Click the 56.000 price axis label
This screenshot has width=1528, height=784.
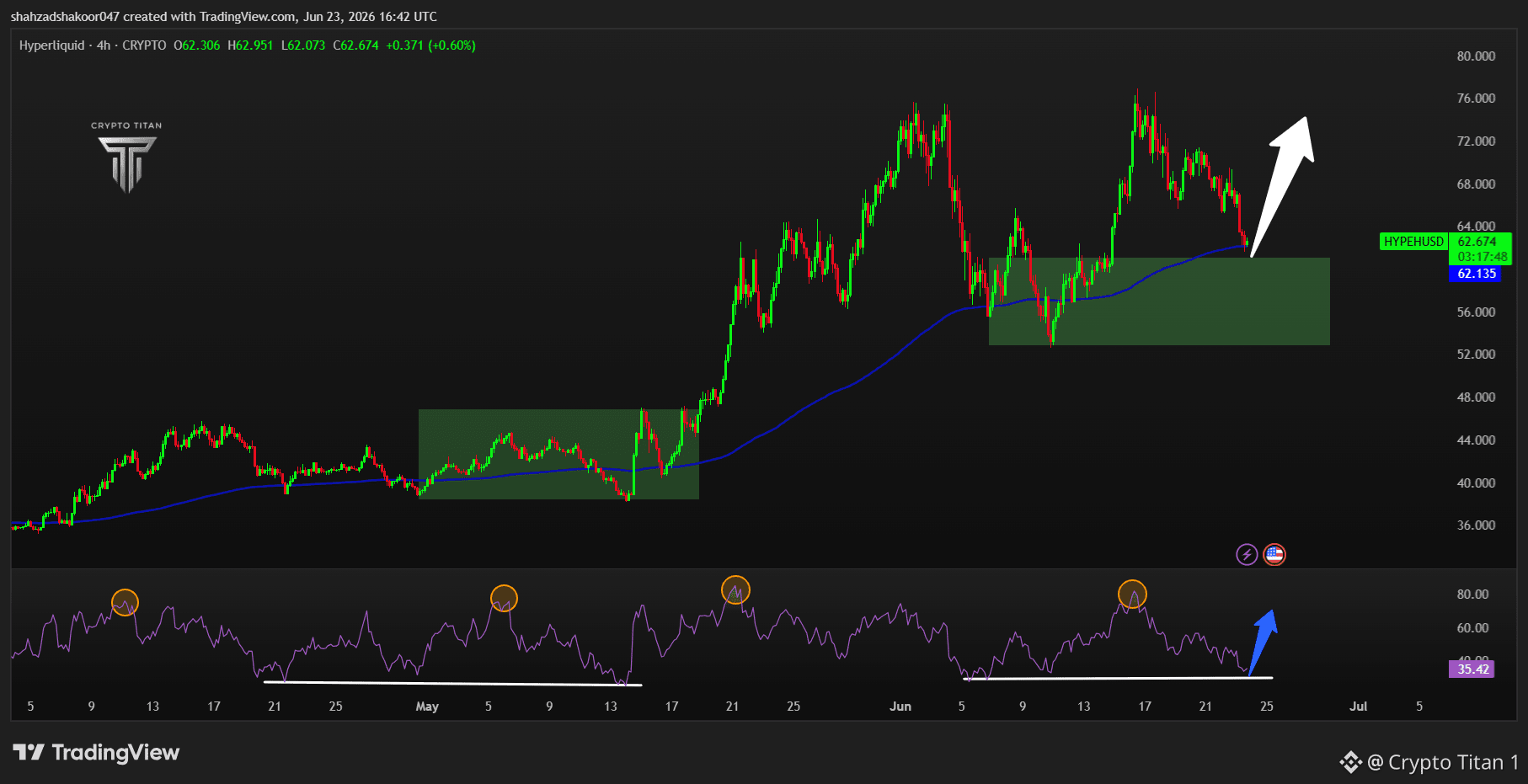[x=1476, y=312]
